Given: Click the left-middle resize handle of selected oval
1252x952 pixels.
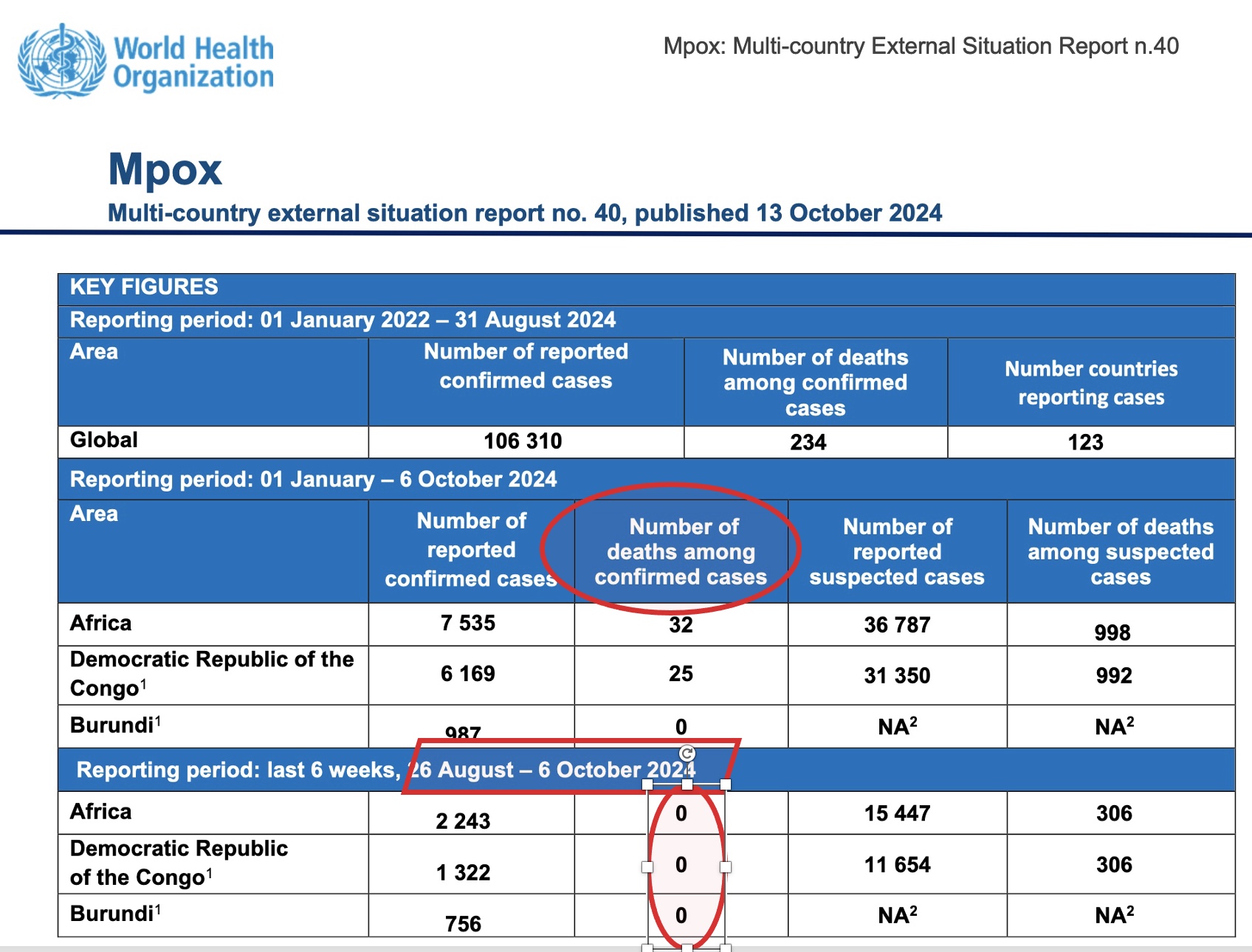Looking at the screenshot, I should tap(647, 867).
